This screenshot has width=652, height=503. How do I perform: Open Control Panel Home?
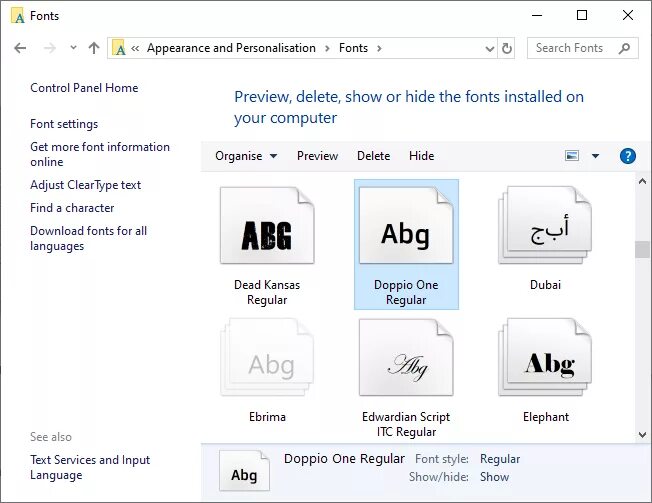point(84,88)
